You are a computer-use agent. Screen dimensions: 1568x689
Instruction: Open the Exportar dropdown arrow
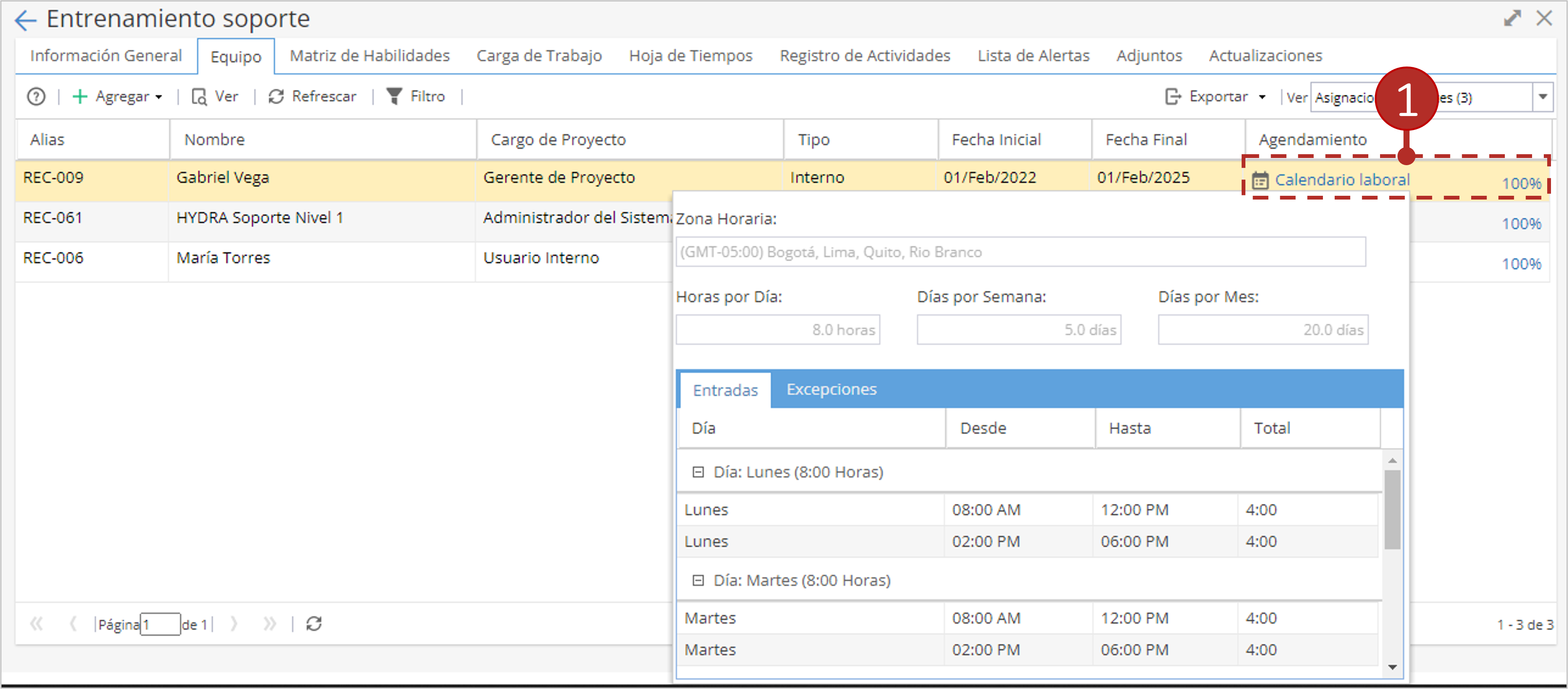point(1262,97)
